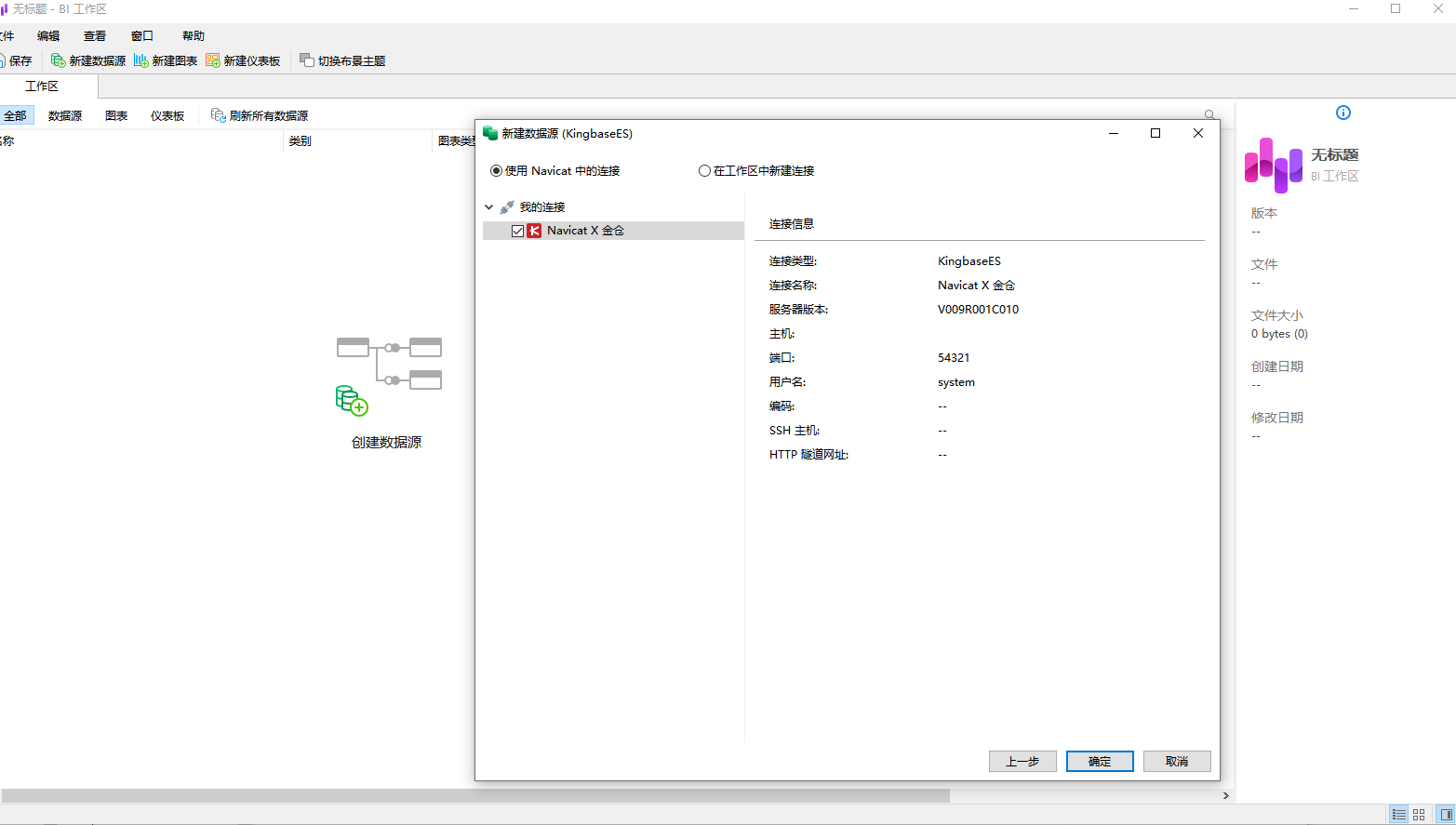This screenshot has height=825, width=1456.
Task: Click the 新建数据源 toolbar icon
Action: click(x=59, y=60)
